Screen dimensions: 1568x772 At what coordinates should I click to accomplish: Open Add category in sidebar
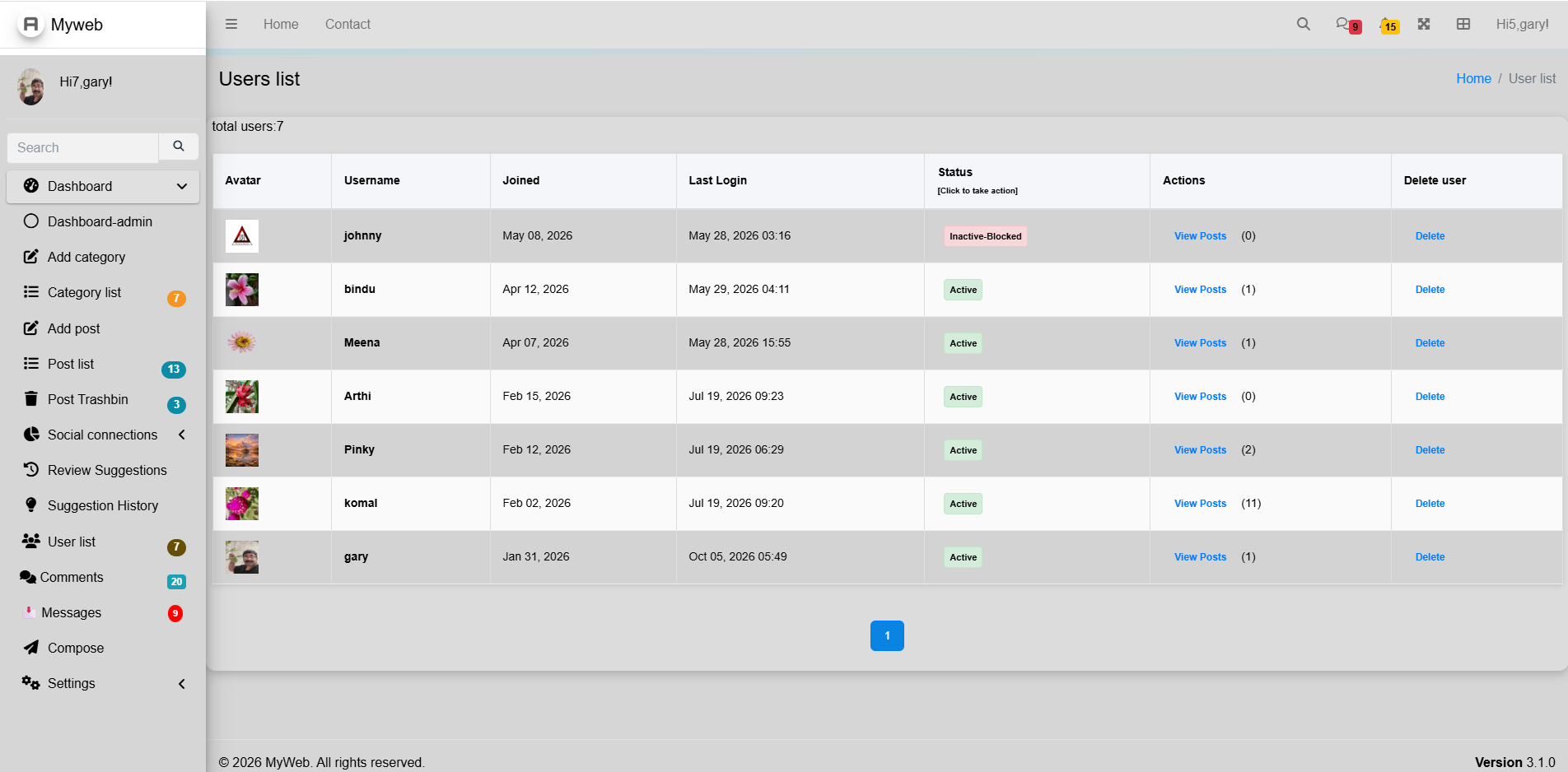[x=103, y=257]
